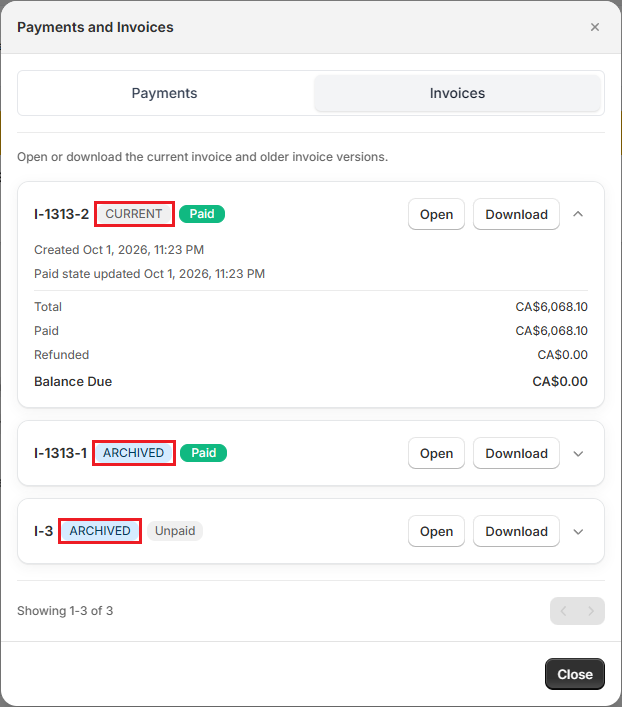Click the ARCHIVED badge on I-3
The width and height of the screenshot is (622, 707).
pos(100,531)
